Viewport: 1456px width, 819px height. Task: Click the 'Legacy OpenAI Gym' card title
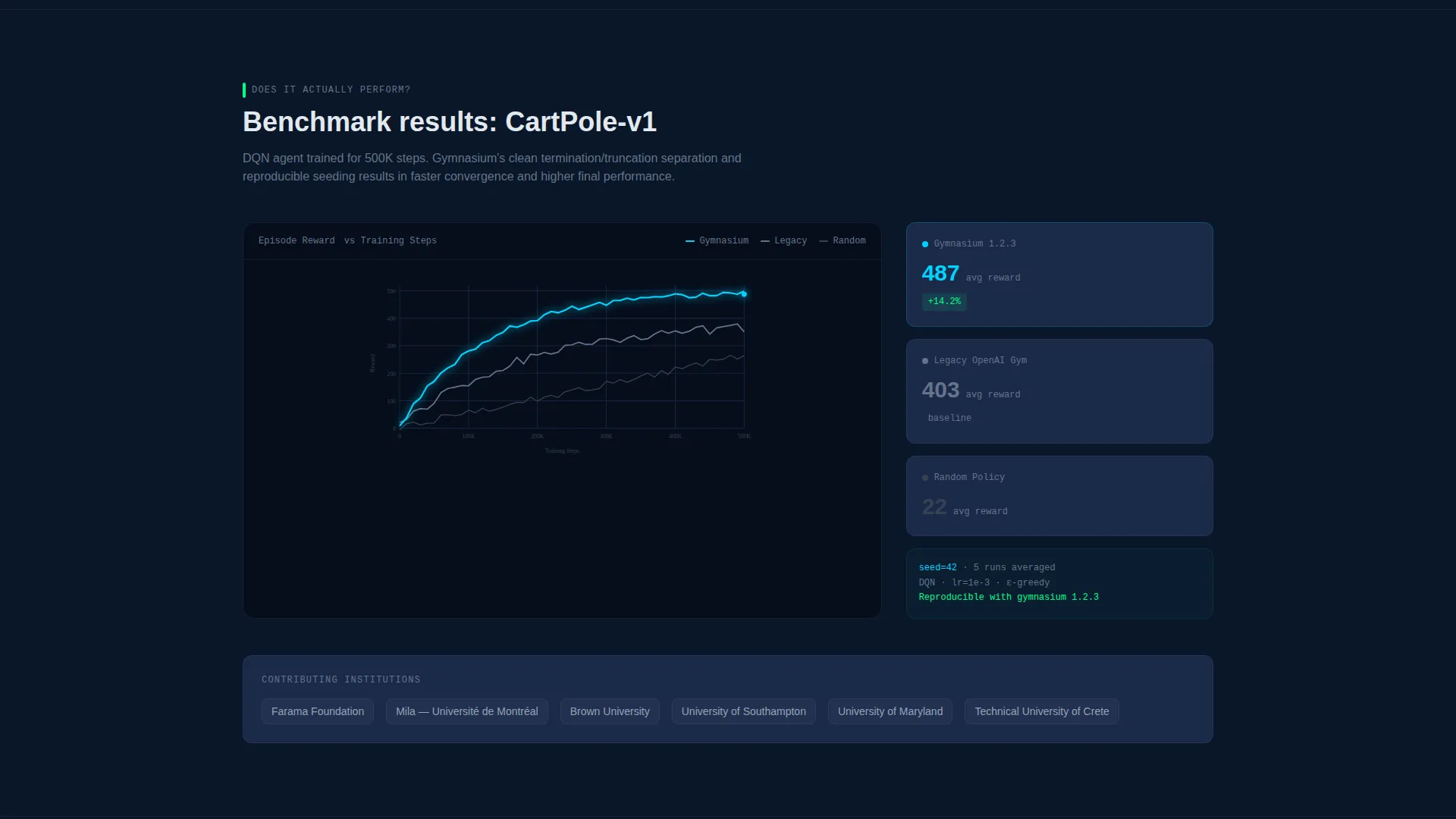[981, 360]
